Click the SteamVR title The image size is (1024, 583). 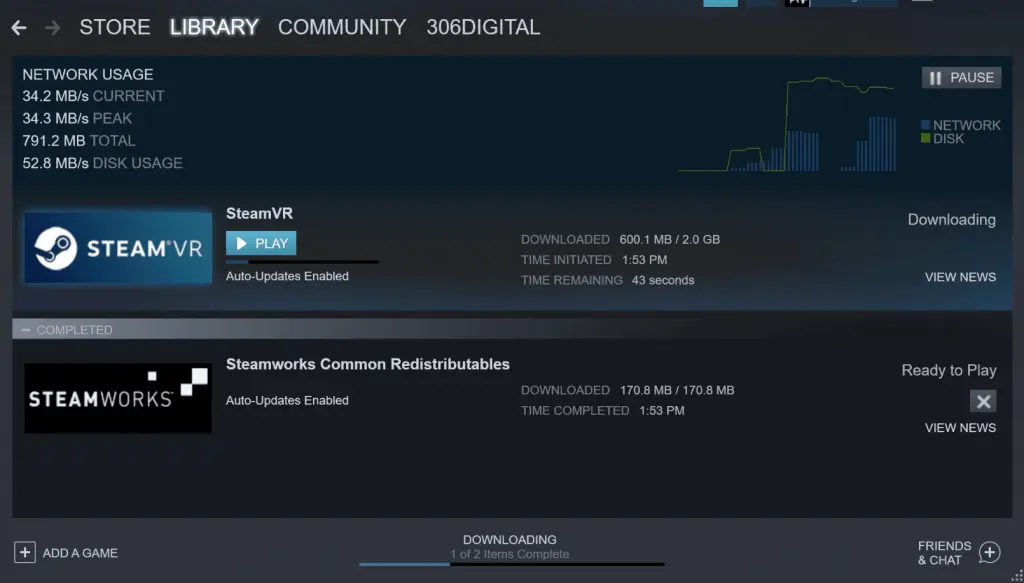tap(259, 213)
